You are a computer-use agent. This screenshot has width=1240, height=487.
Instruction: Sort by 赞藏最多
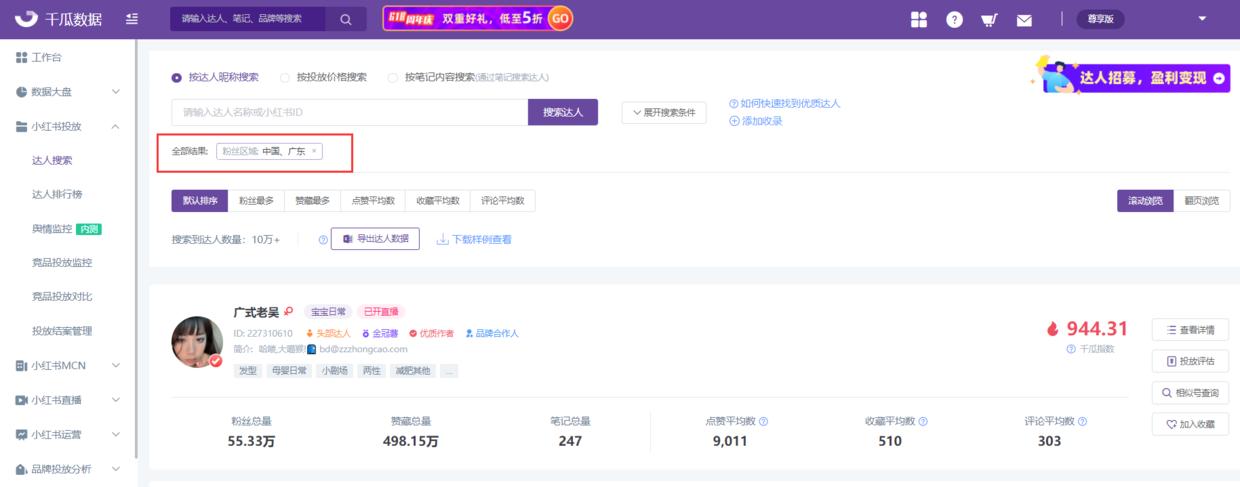(x=312, y=201)
